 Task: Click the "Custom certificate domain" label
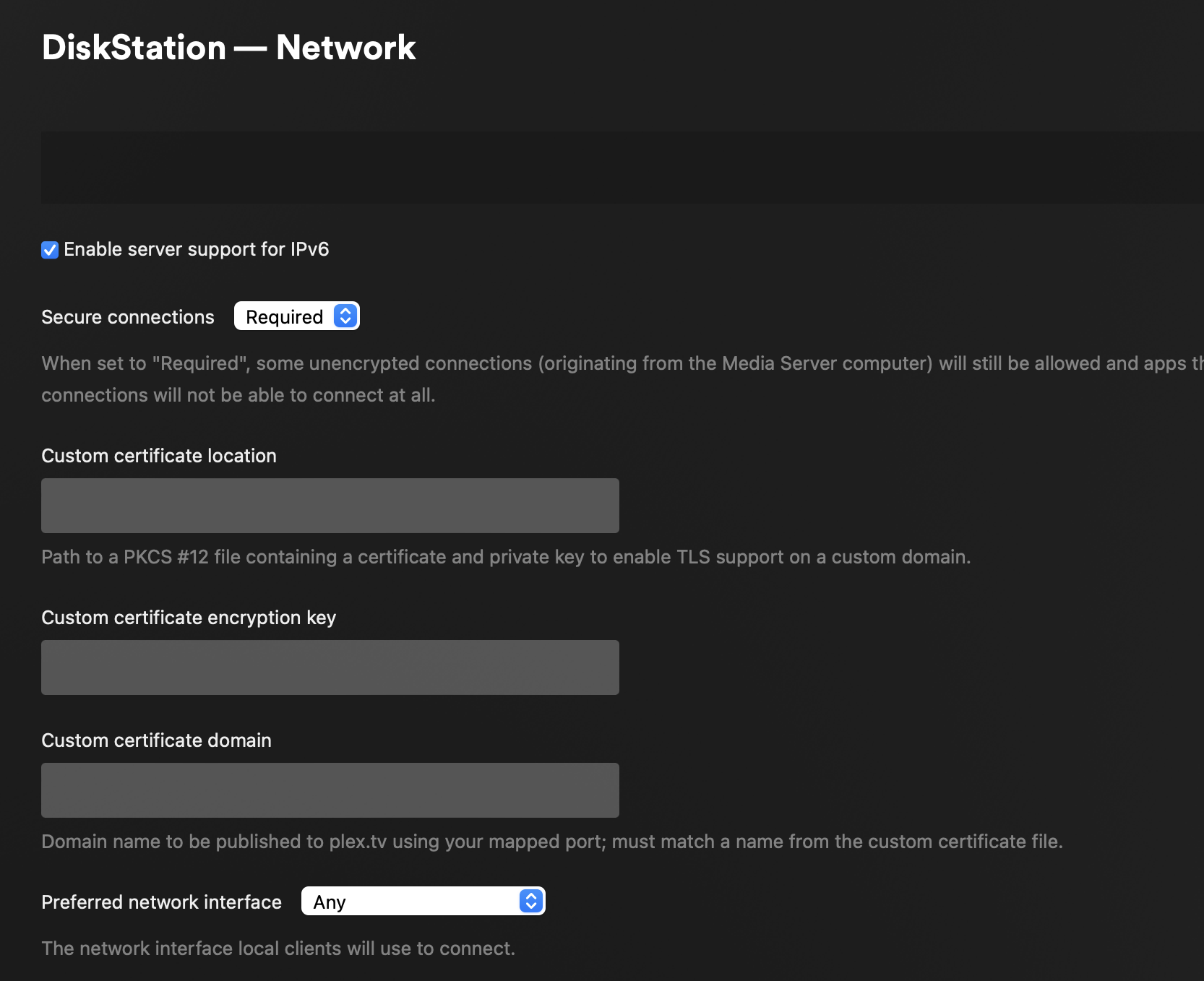point(156,740)
